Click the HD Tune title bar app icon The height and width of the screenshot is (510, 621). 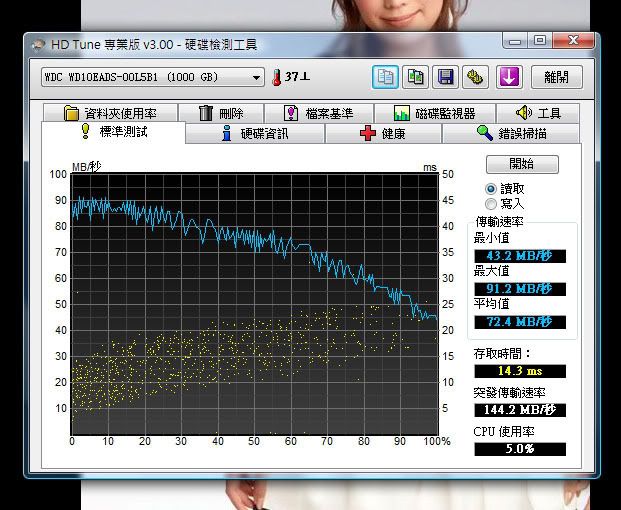pyautogui.click(x=39, y=44)
